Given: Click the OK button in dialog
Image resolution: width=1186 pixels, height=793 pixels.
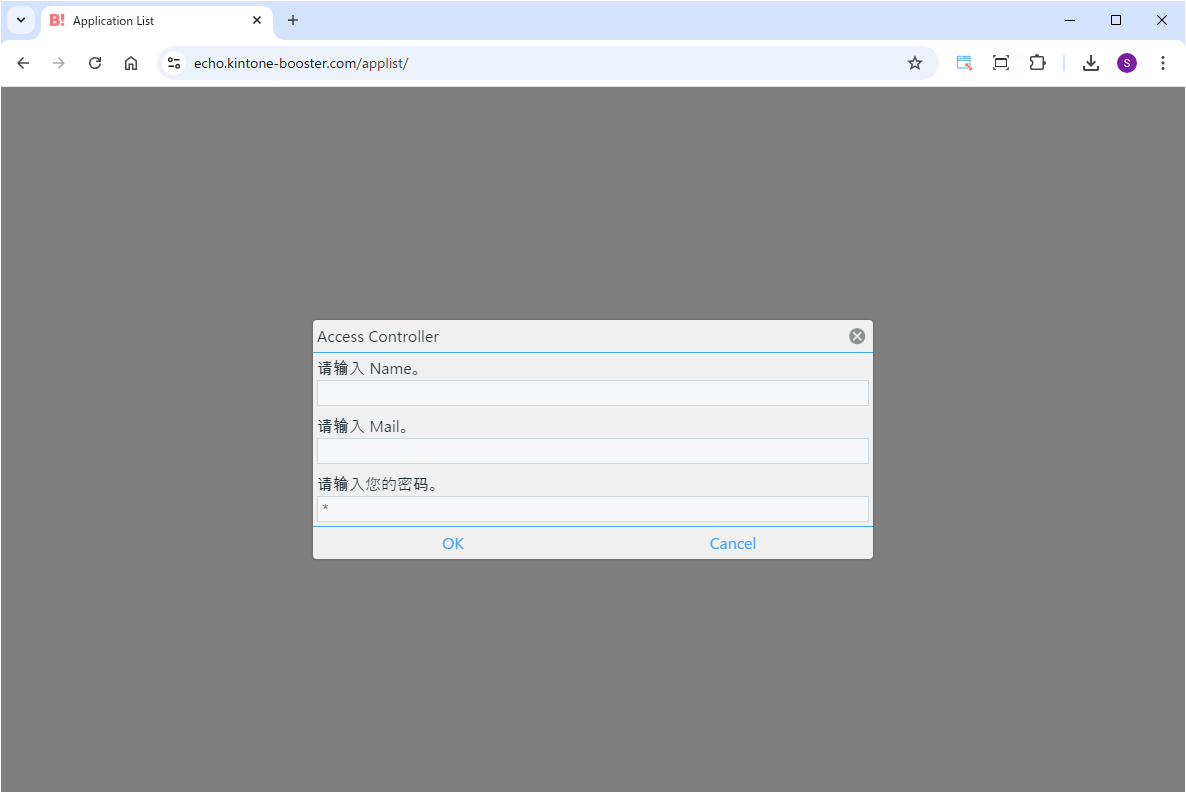Looking at the screenshot, I should click(x=453, y=543).
